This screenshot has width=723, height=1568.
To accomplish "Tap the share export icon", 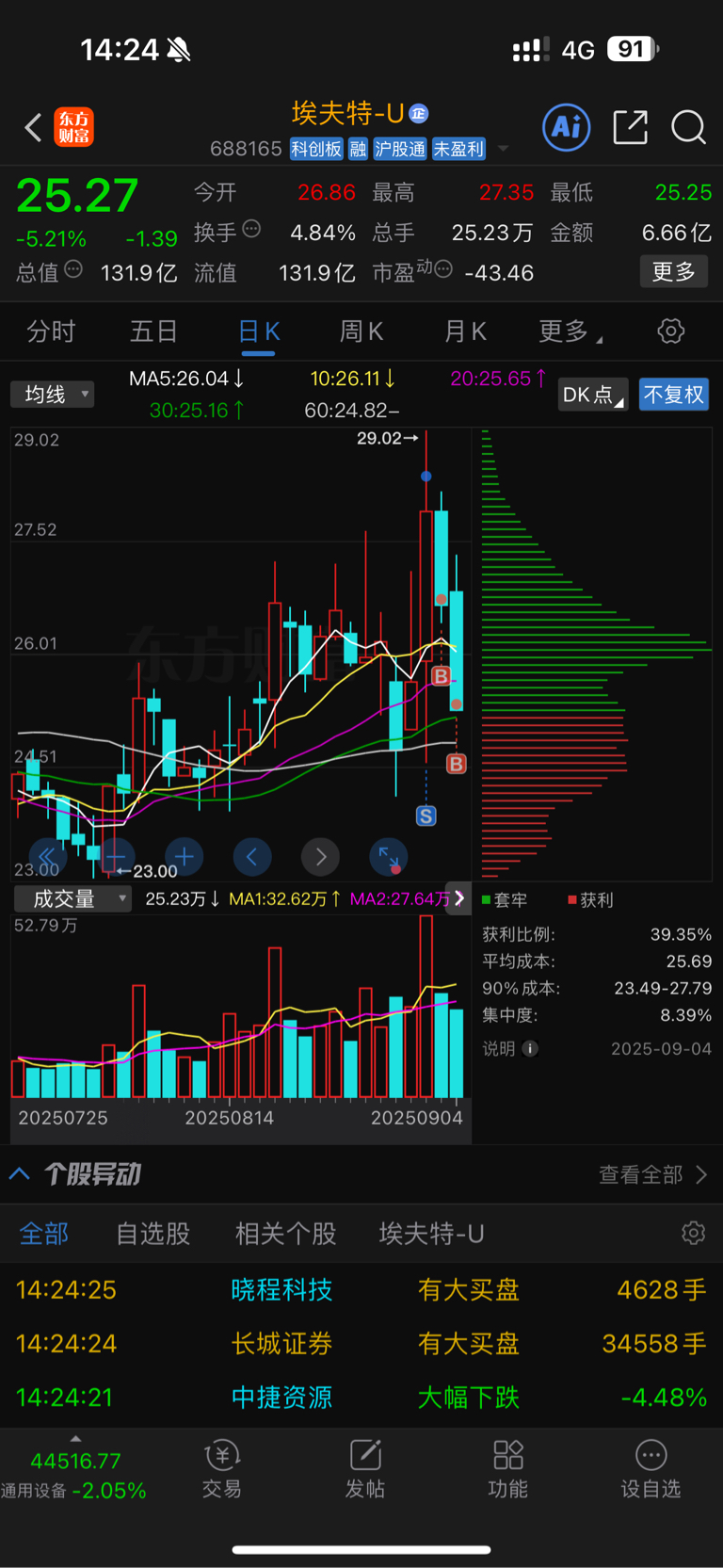I will 630,127.
